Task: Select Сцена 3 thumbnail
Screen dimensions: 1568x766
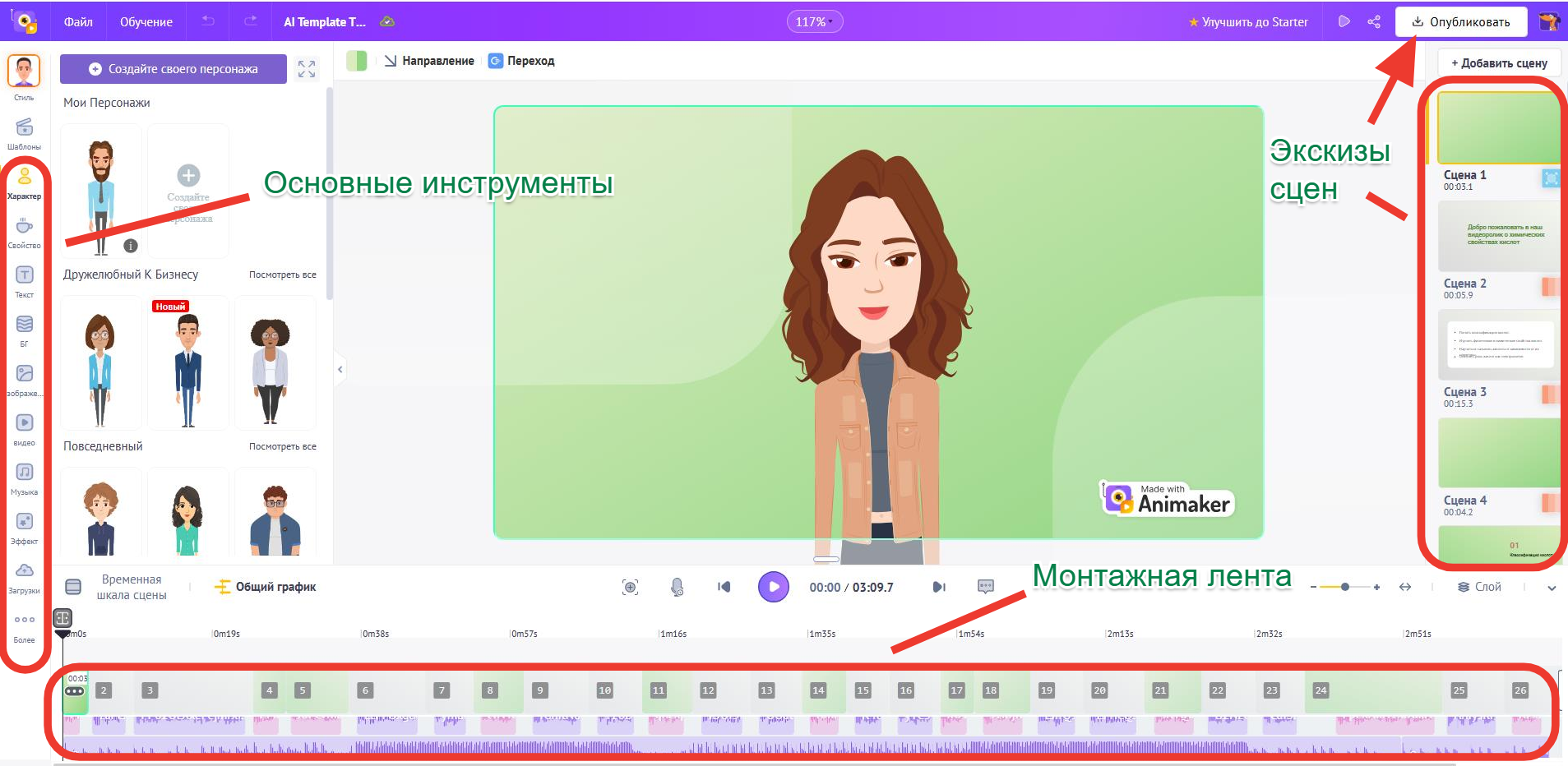Action: pos(1498,344)
